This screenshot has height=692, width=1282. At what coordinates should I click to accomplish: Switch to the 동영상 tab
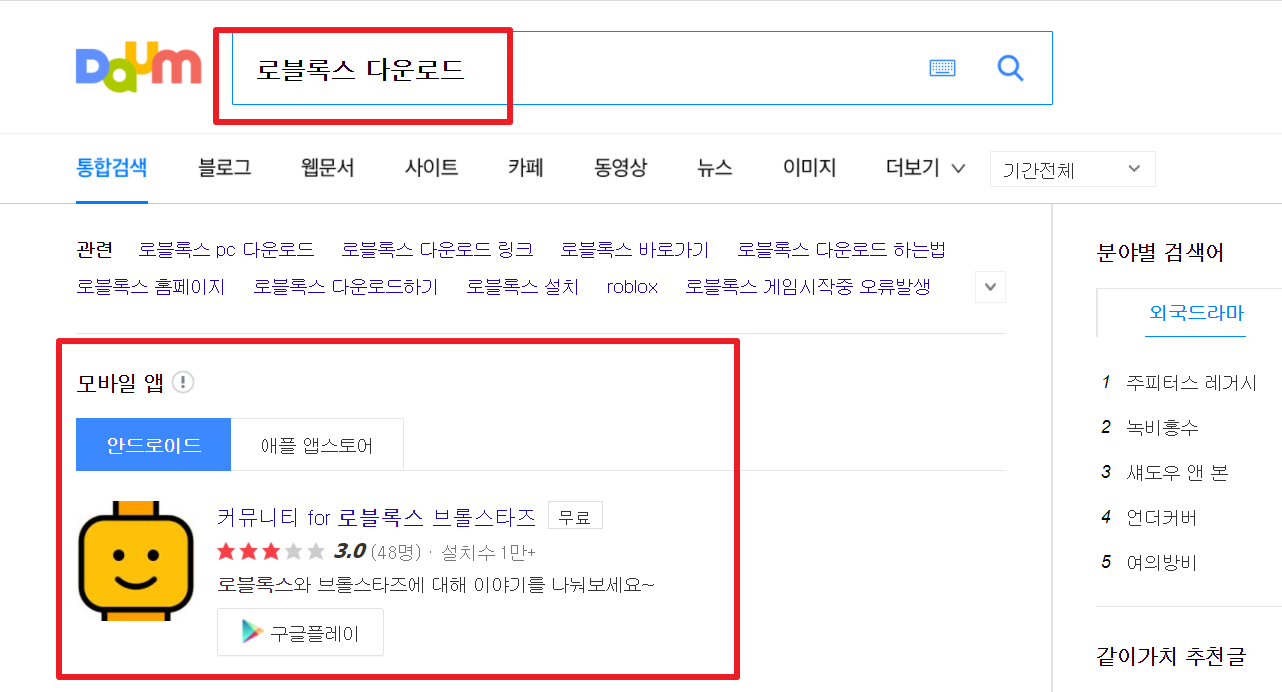pyautogui.click(x=620, y=168)
